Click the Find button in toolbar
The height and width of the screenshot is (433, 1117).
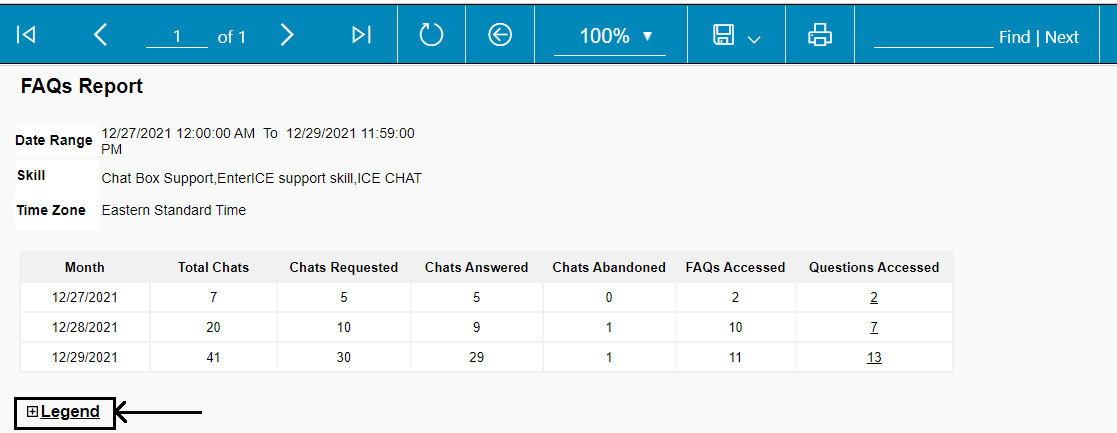click(x=1014, y=37)
